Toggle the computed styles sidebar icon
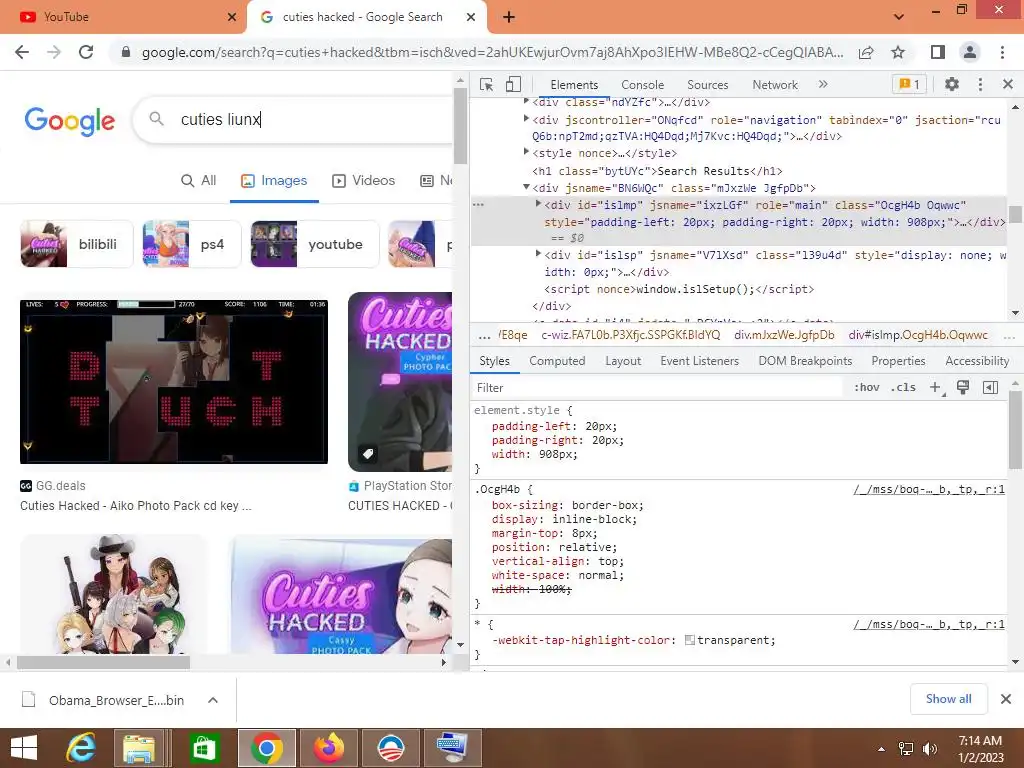Screen dimensions: 1024x768 pyautogui.click(x=990, y=387)
